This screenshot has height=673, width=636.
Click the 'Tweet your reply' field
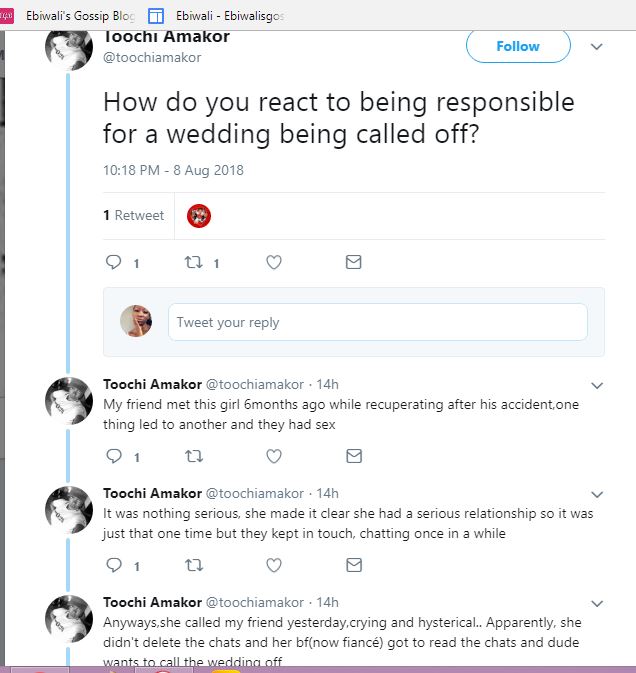point(377,322)
